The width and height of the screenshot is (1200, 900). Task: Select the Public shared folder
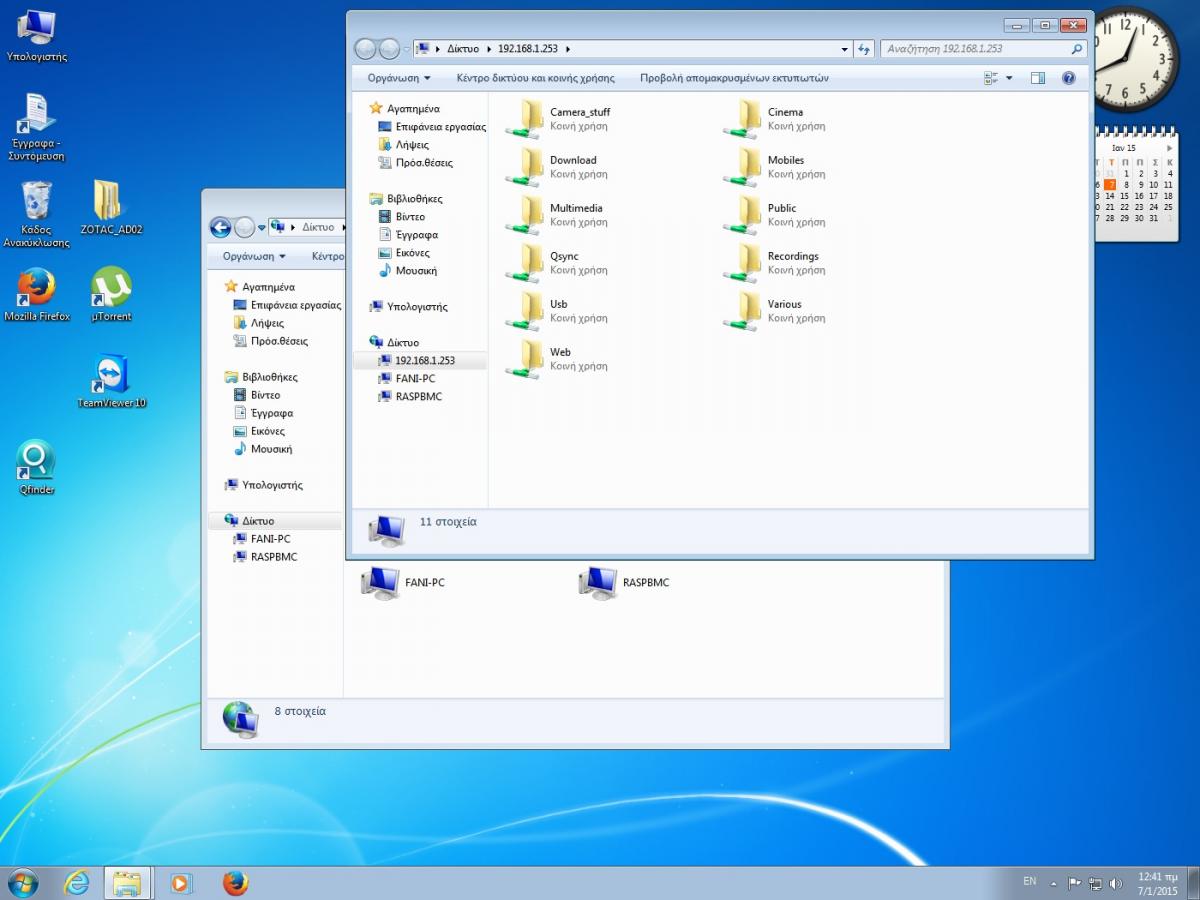click(774, 214)
